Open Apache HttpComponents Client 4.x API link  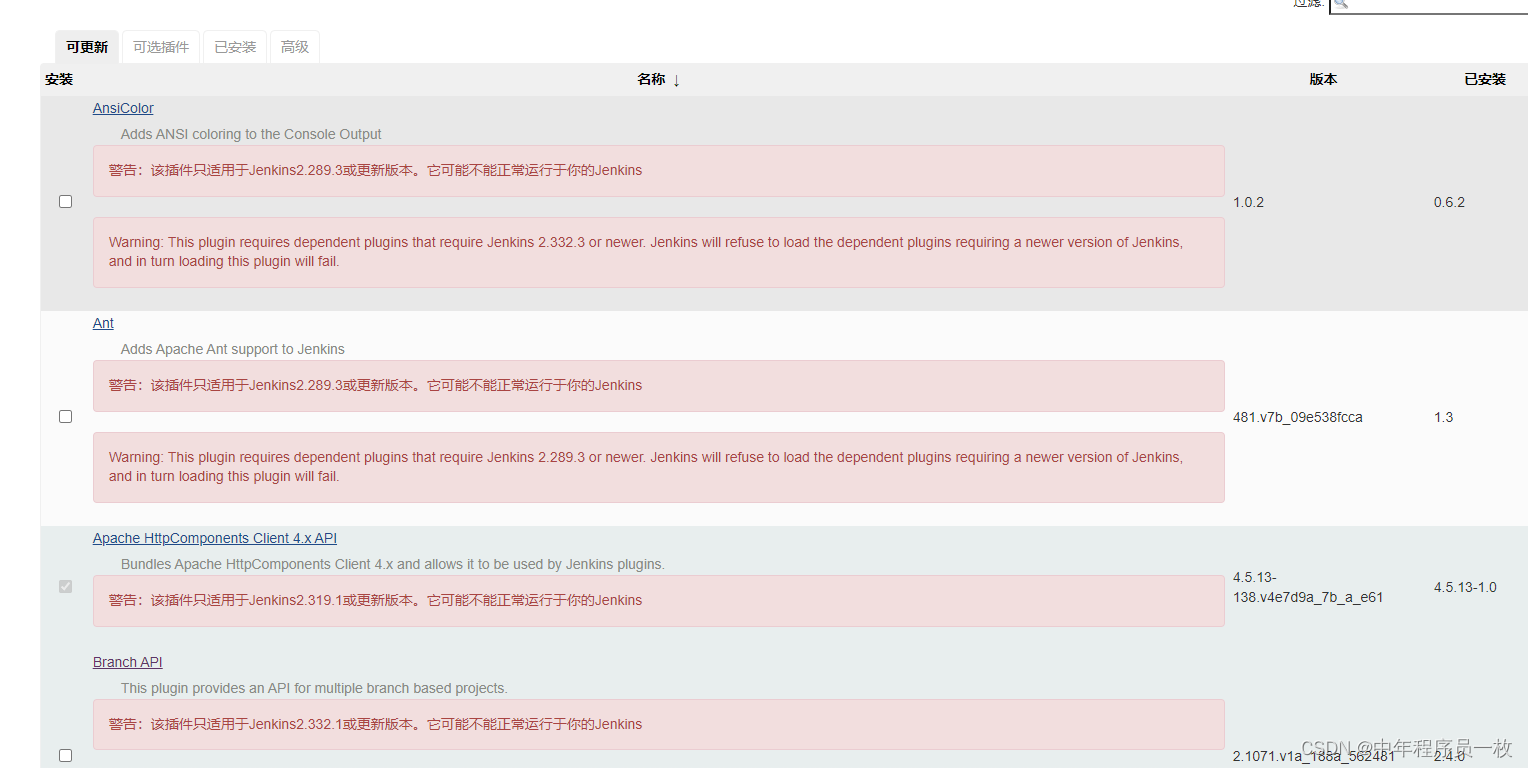[x=215, y=538]
